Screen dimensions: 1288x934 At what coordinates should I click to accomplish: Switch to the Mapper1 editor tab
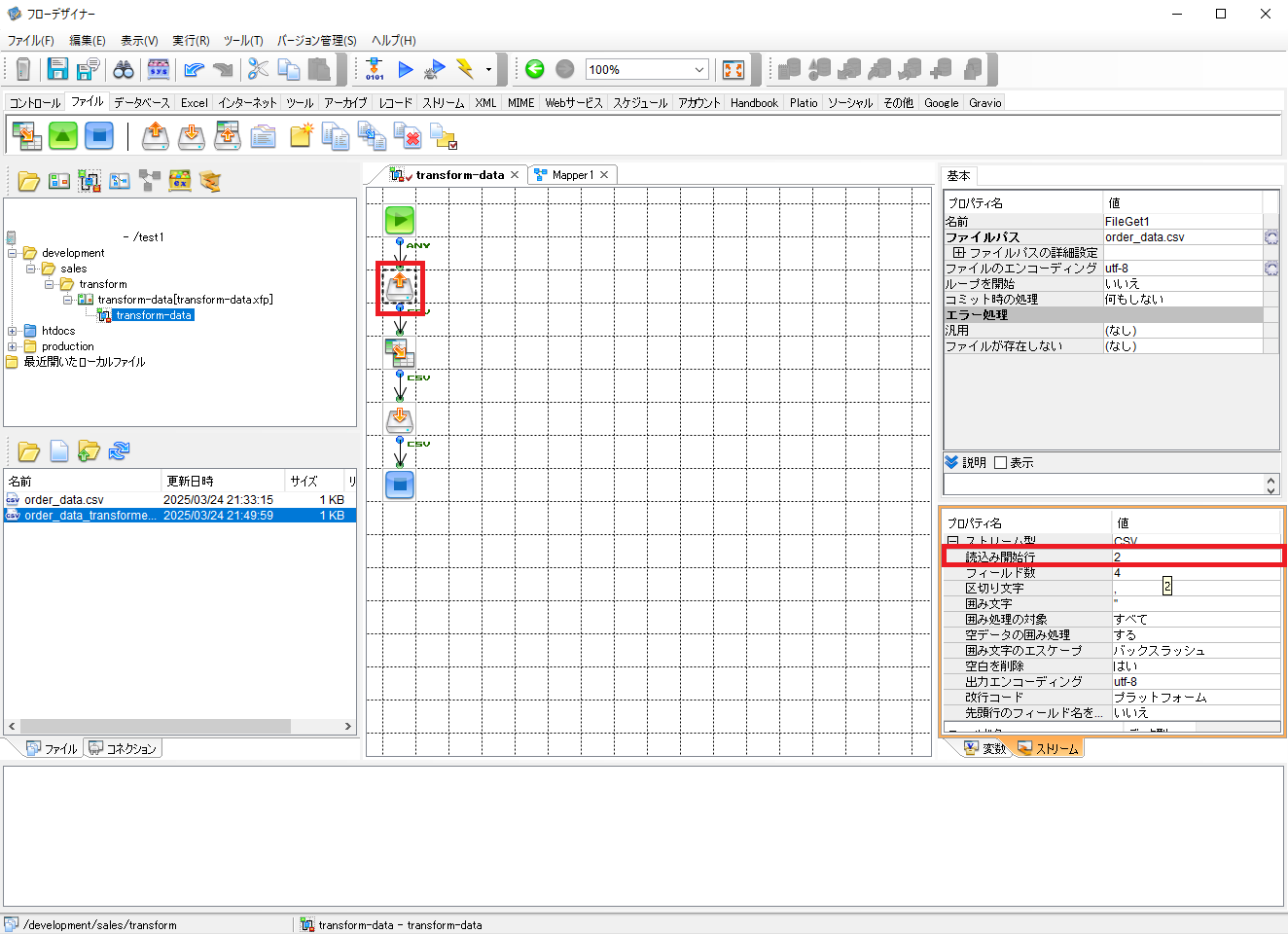click(x=572, y=175)
